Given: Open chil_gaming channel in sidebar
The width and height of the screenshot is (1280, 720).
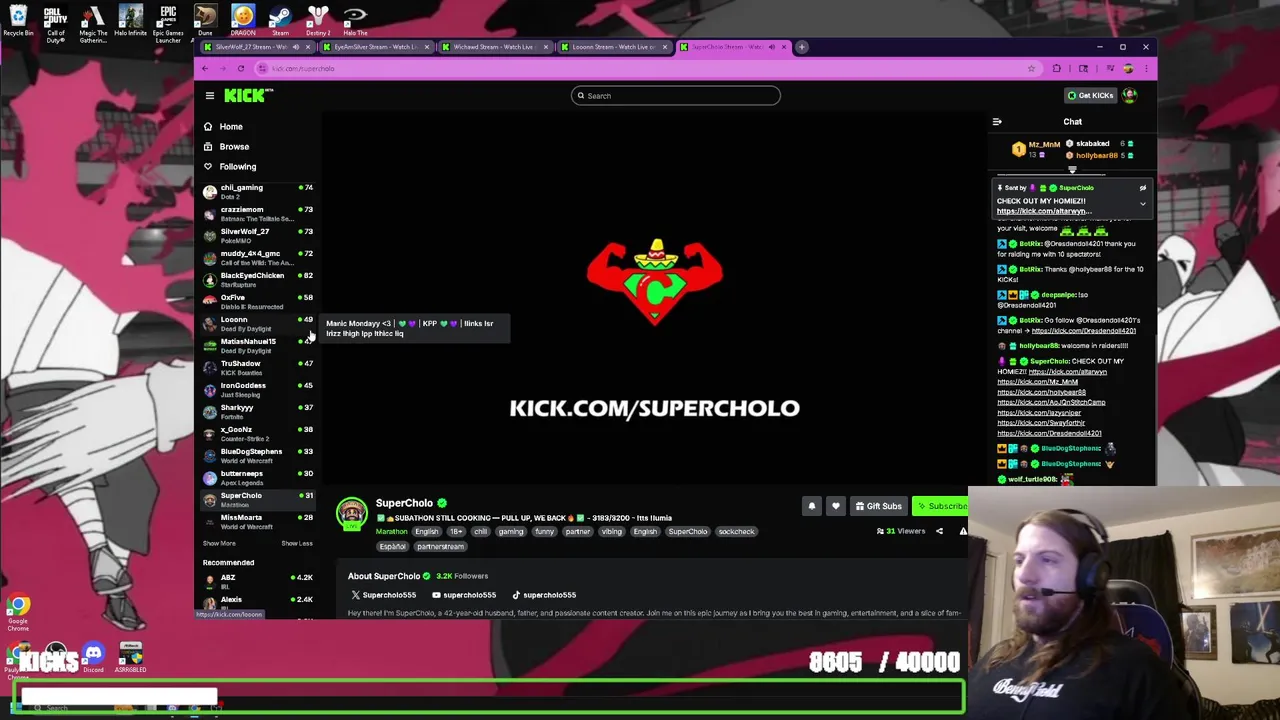Looking at the screenshot, I should (258, 191).
